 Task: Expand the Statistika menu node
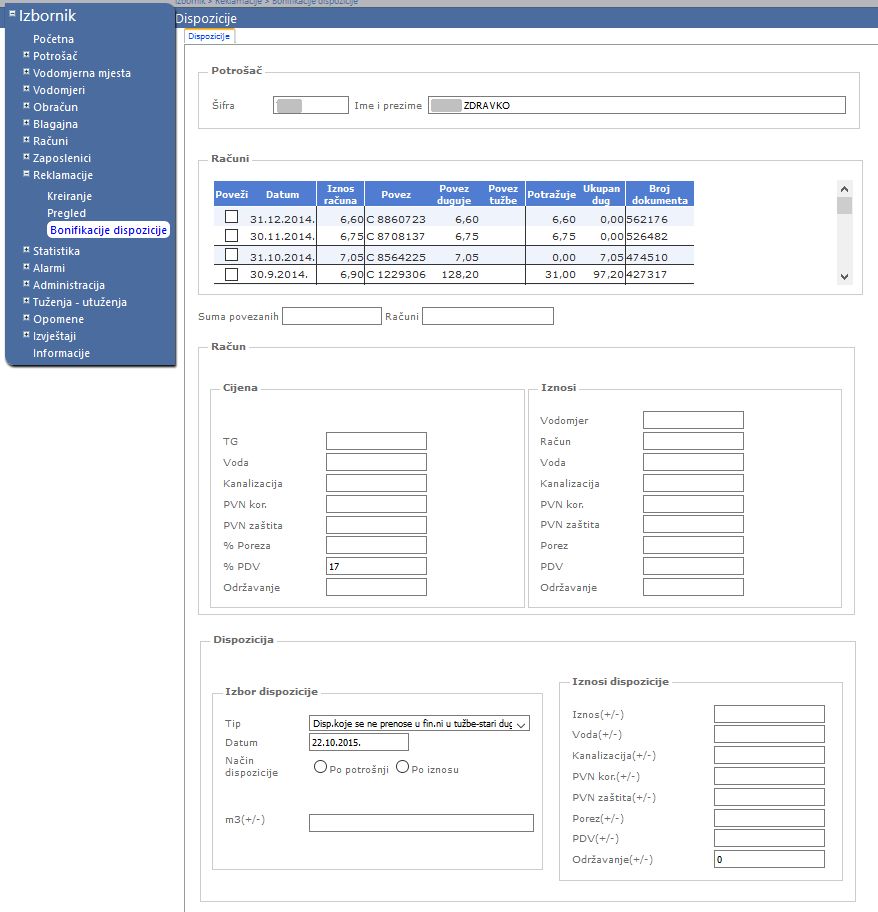point(26,250)
